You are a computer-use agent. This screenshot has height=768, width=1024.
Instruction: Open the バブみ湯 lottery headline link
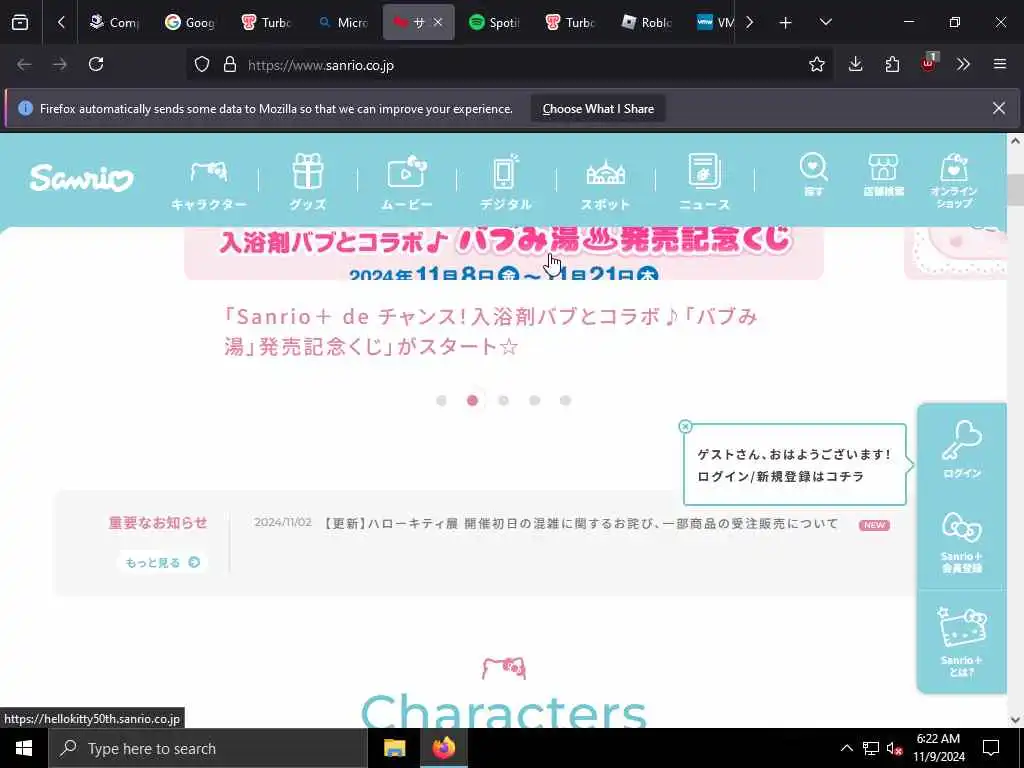pos(490,331)
